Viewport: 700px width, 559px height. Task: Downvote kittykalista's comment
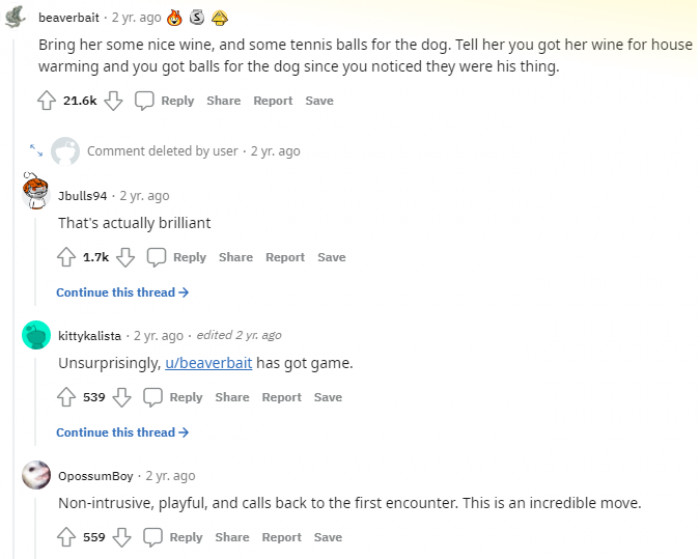(122, 397)
